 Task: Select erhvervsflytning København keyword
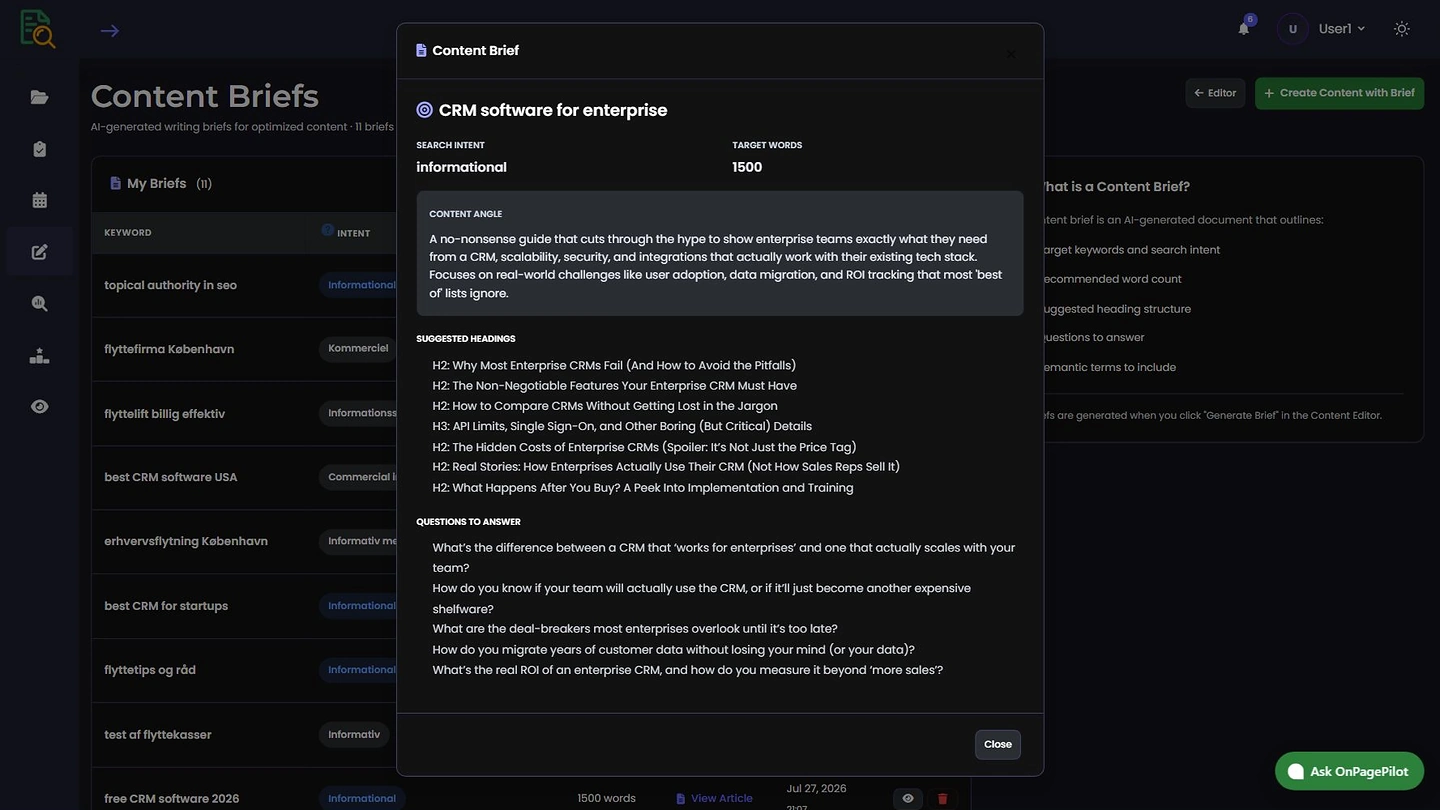click(186, 541)
